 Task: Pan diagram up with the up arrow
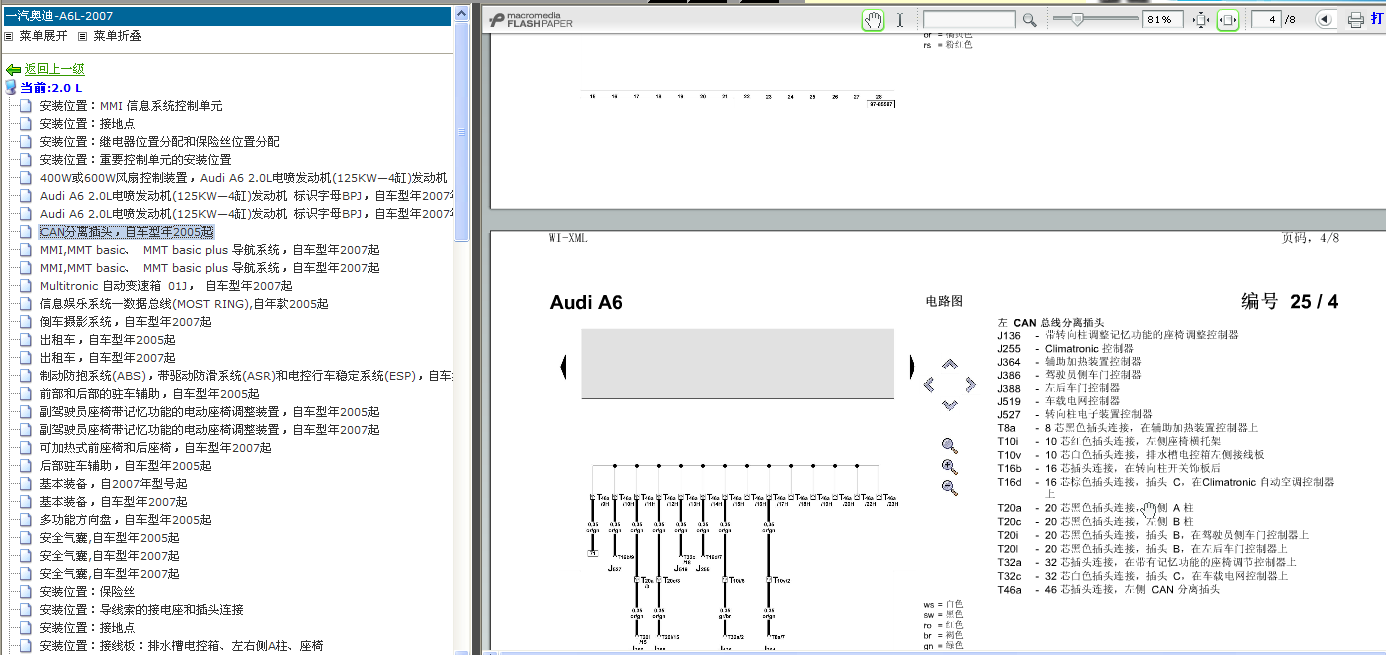[x=949, y=365]
